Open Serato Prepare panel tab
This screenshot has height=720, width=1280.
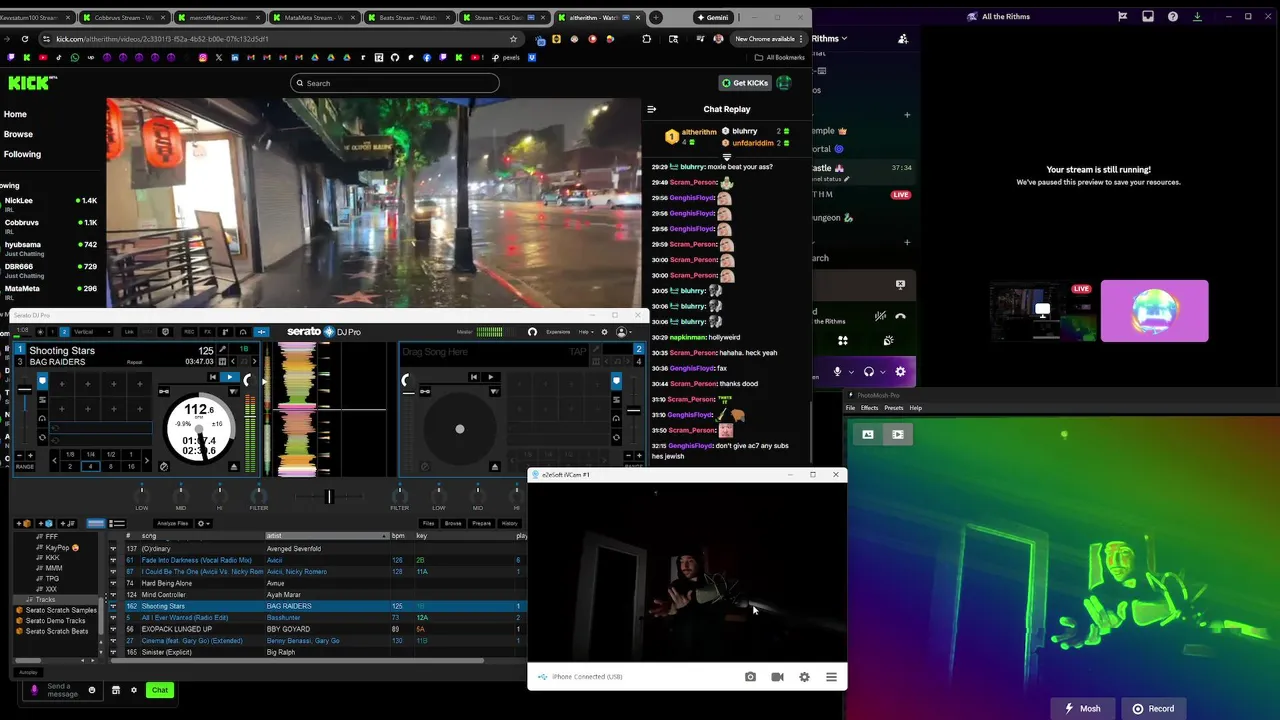click(482, 523)
